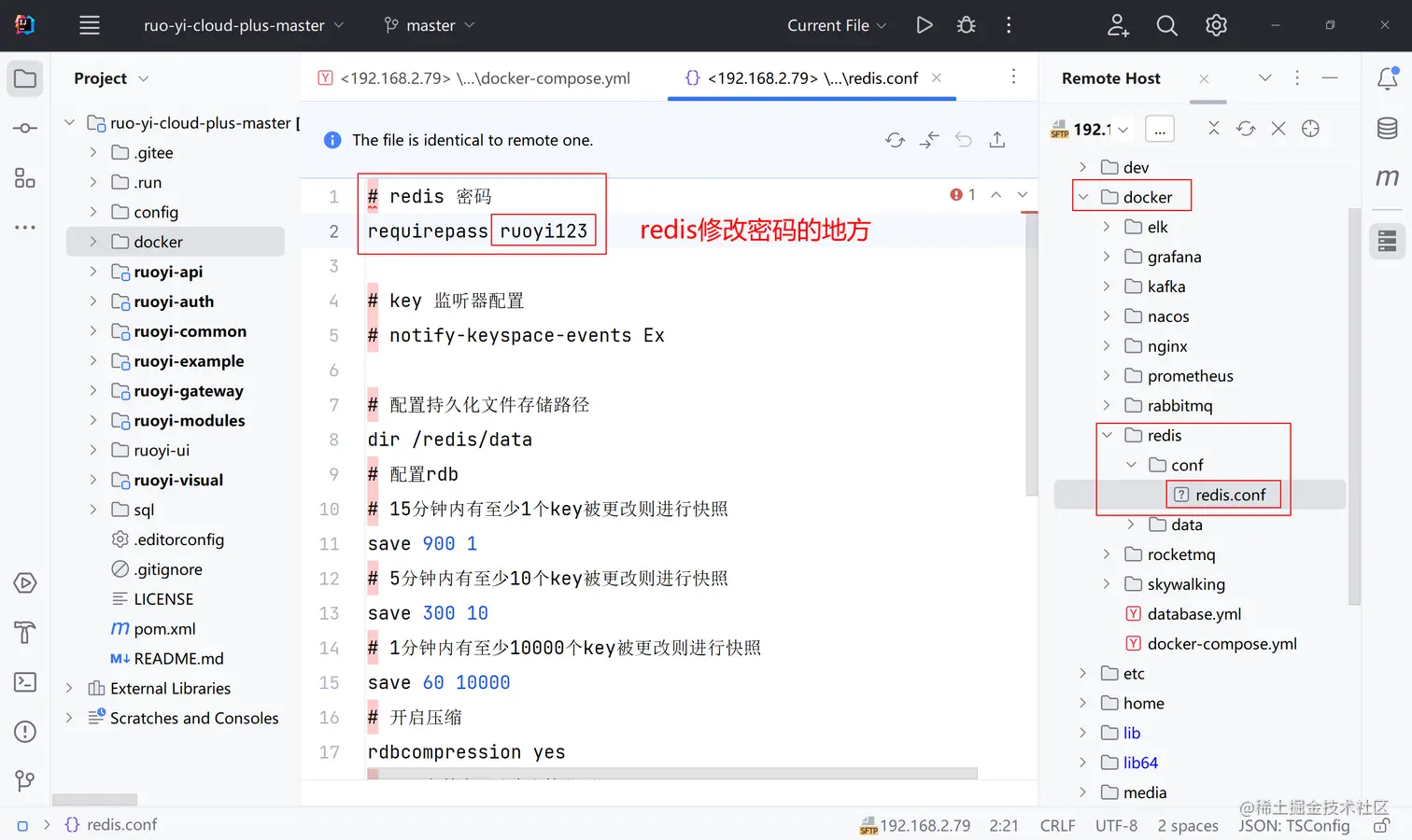The width and height of the screenshot is (1412, 840).
Task: Open the Maven tool window
Action: click(x=1388, y=177)
